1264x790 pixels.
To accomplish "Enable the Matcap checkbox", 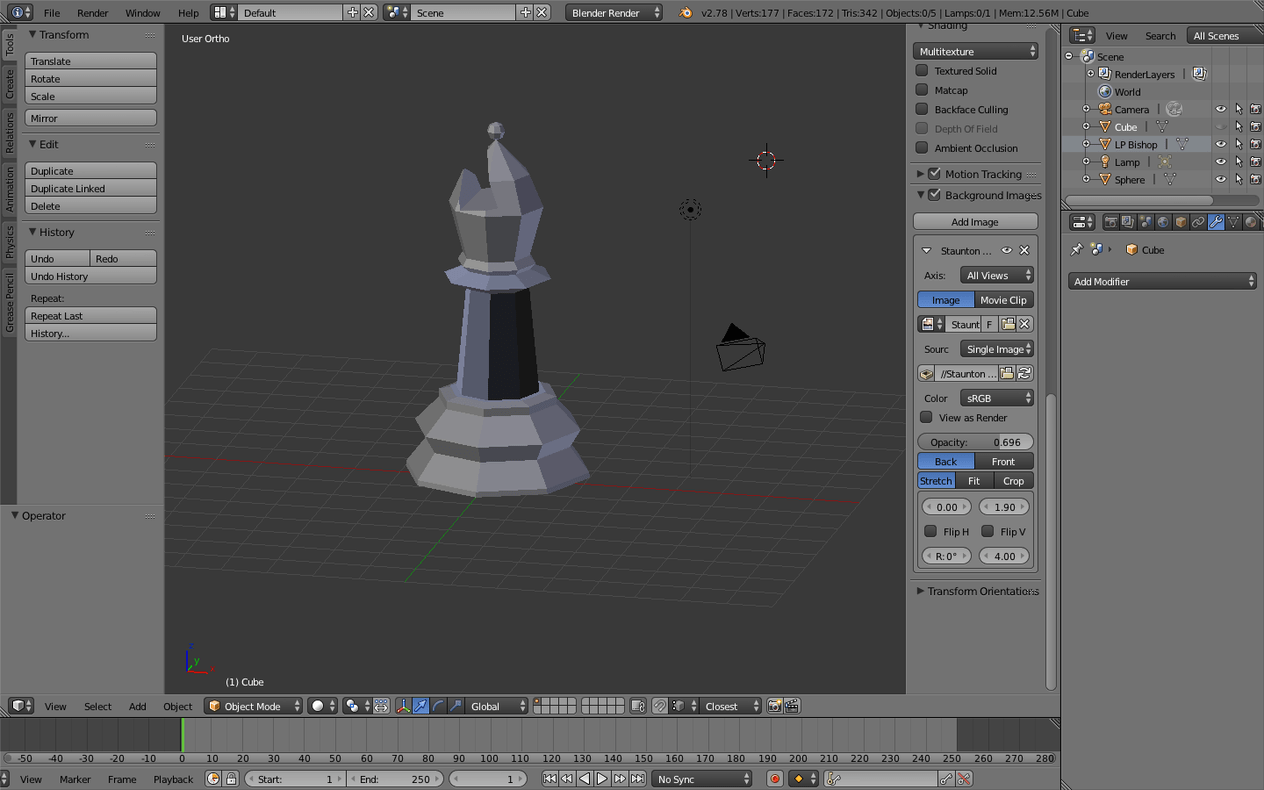I will pyautogui.click(x=922, y=90).
